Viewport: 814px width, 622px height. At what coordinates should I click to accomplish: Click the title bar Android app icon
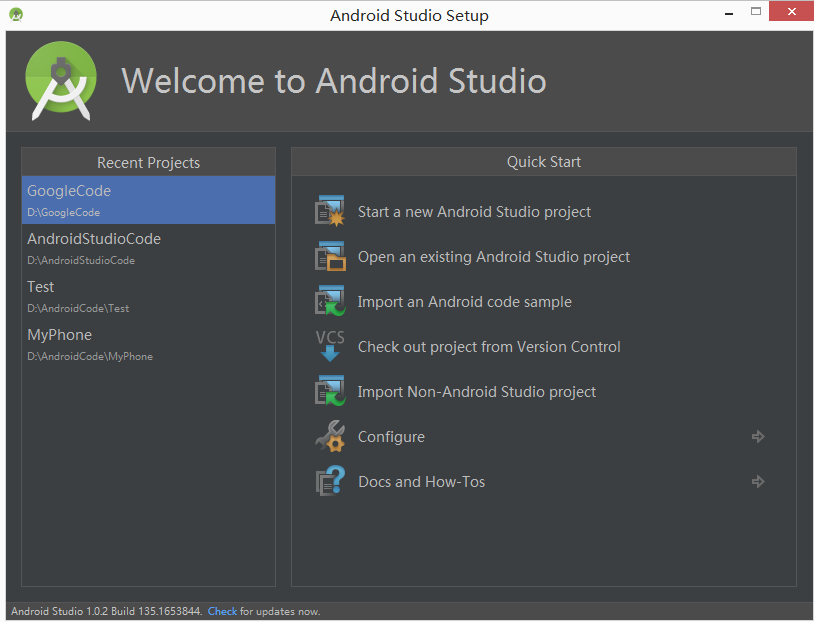point(16,15)
